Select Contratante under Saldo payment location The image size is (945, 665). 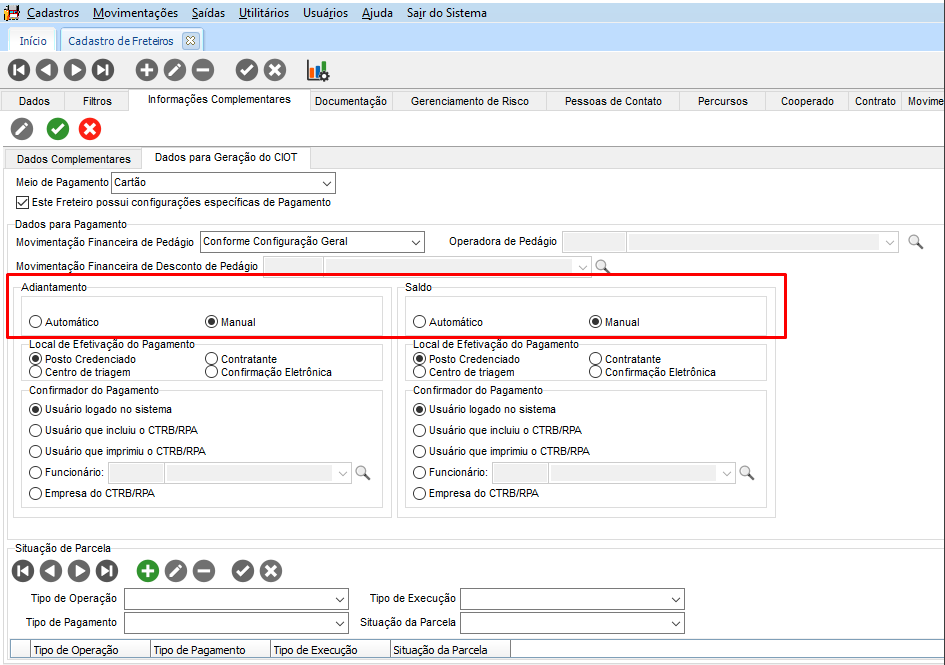596,359
